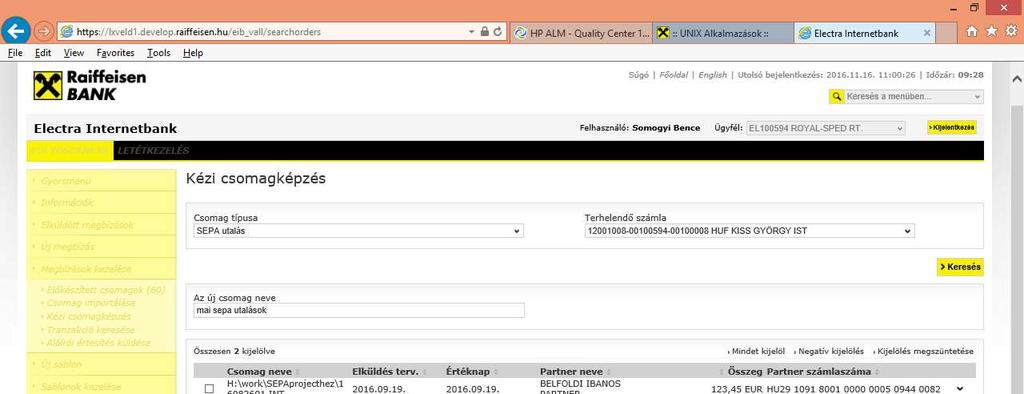The width and height of the screenshot is (1024, 394).
Task: Open the Help menu
Action: 193,53
